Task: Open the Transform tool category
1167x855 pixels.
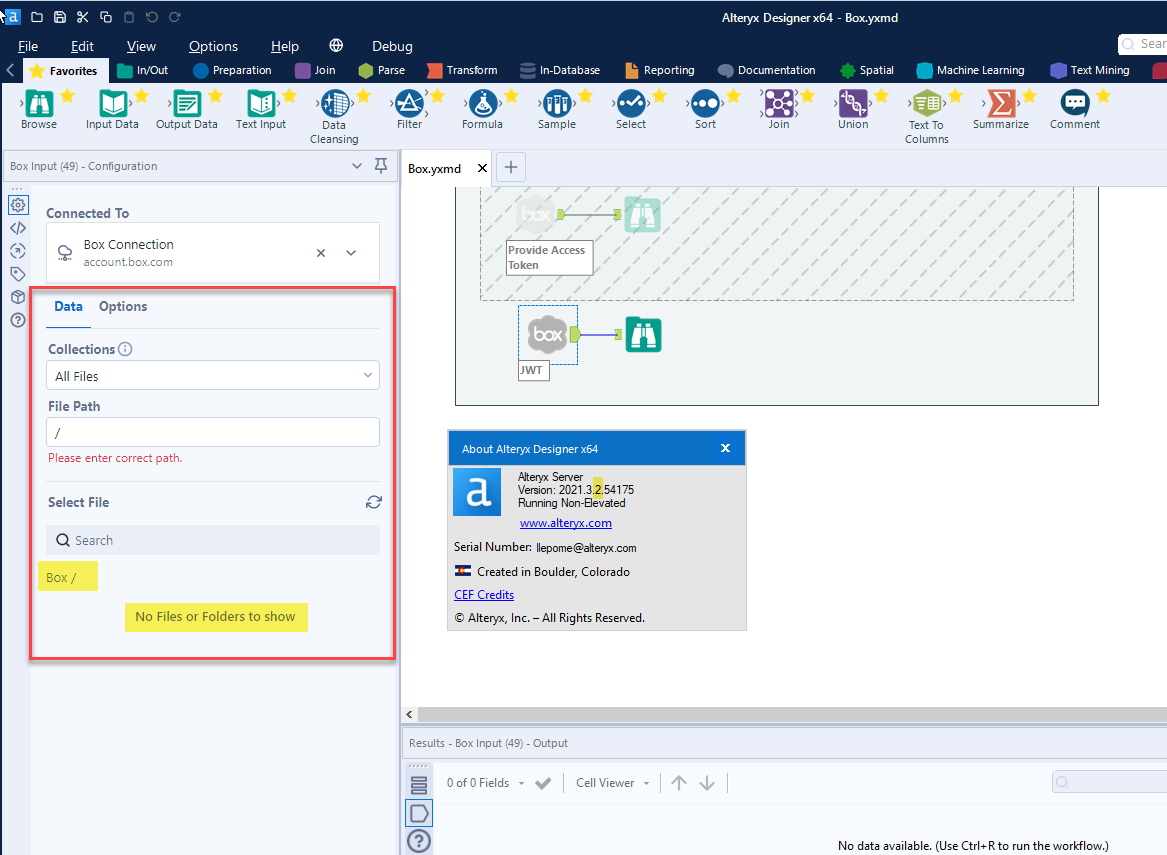Action: click(462, 70)
